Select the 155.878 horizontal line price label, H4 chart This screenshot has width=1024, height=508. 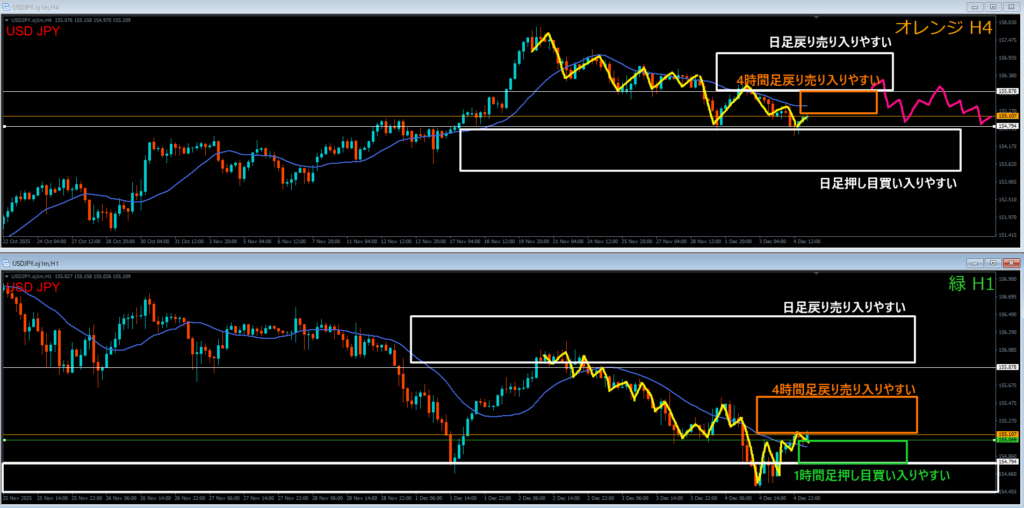pyautogui.click(x=1008, y=91)
